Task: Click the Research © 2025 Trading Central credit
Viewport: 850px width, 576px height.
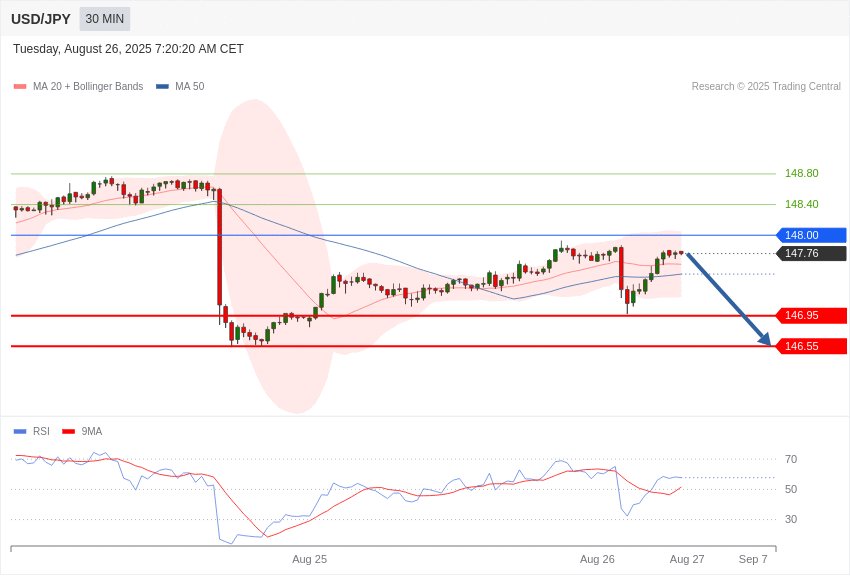Action: (766, 87)
